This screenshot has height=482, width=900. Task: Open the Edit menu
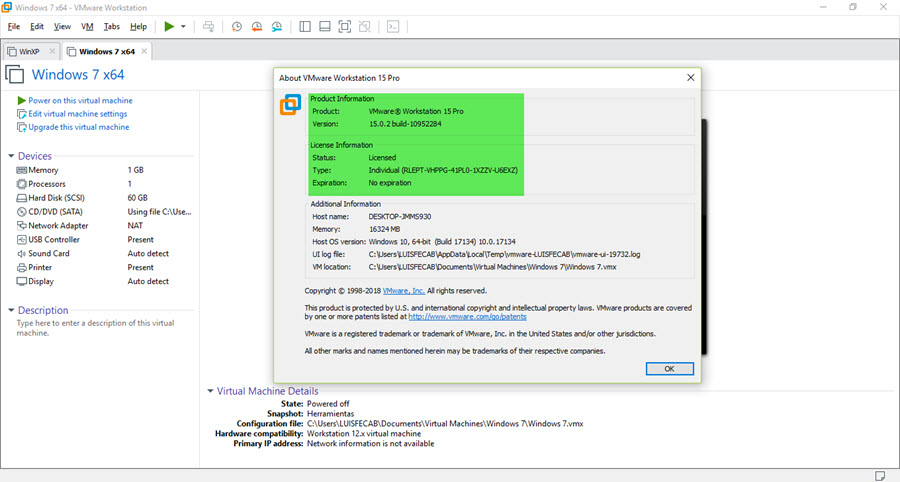(x=37, y=26)
